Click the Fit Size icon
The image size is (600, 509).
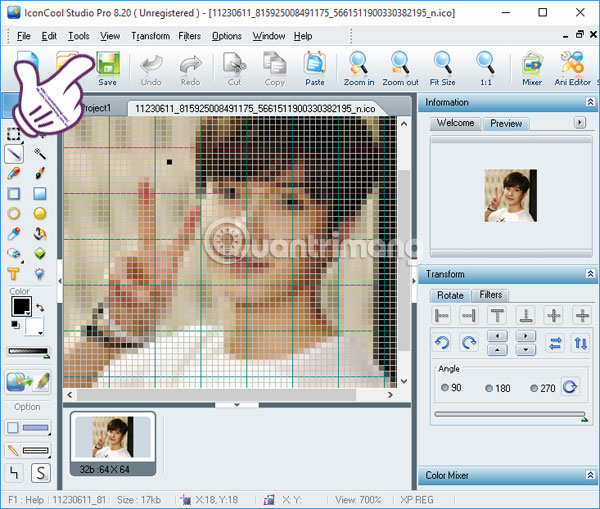(x=442, y=69)
